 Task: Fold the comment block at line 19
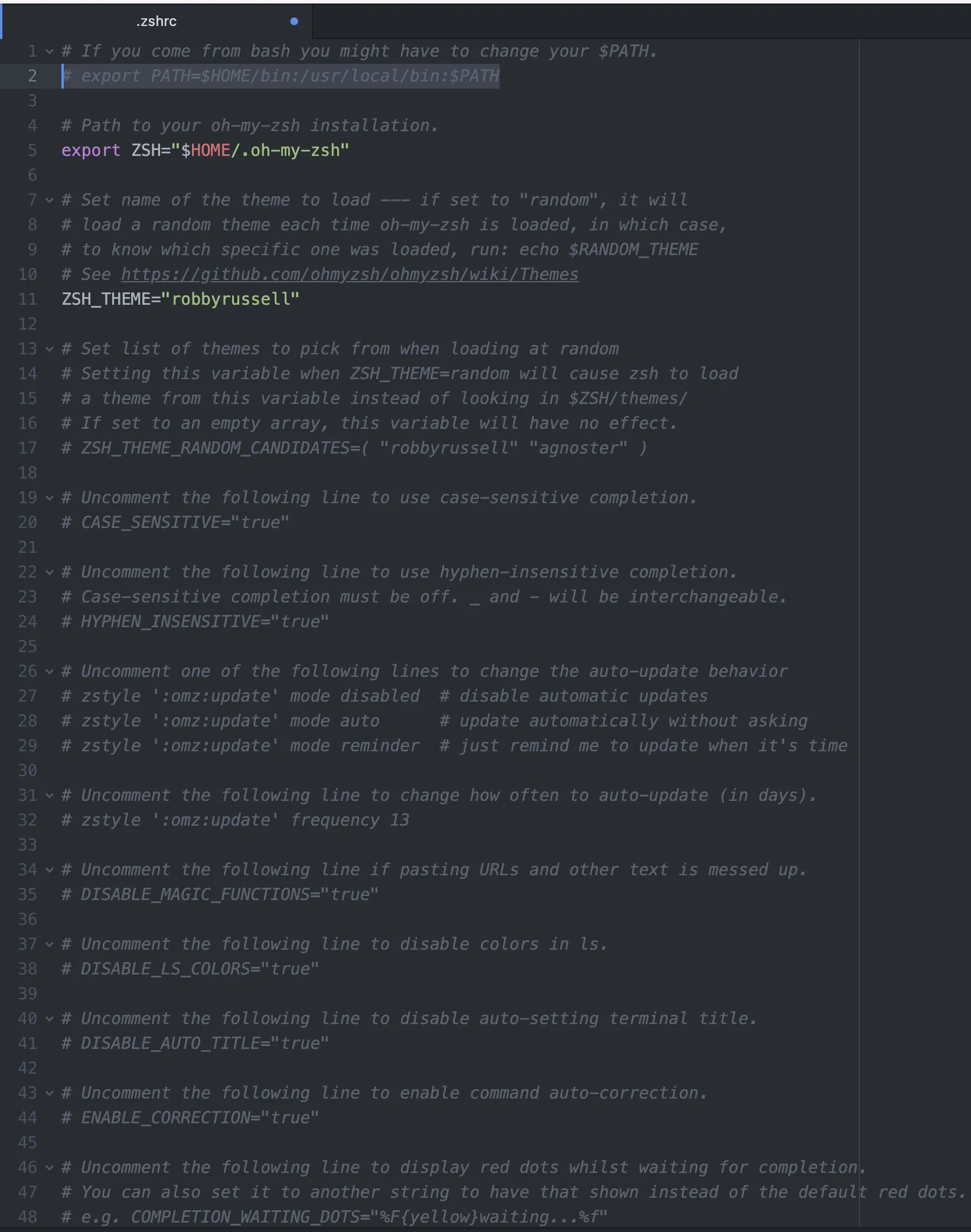[50, 498]
